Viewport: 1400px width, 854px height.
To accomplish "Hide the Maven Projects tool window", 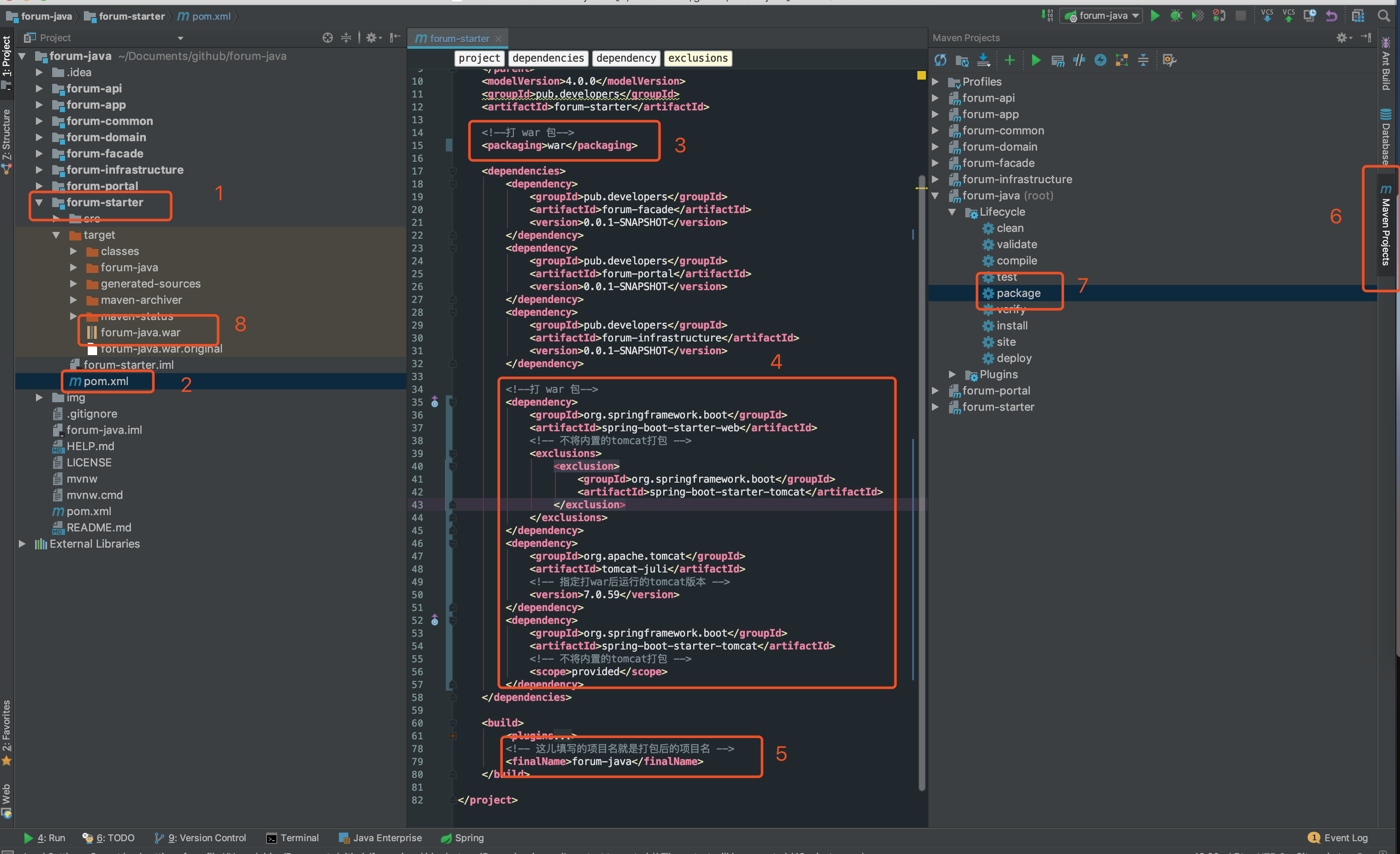I will click(x=1367, y=38).
